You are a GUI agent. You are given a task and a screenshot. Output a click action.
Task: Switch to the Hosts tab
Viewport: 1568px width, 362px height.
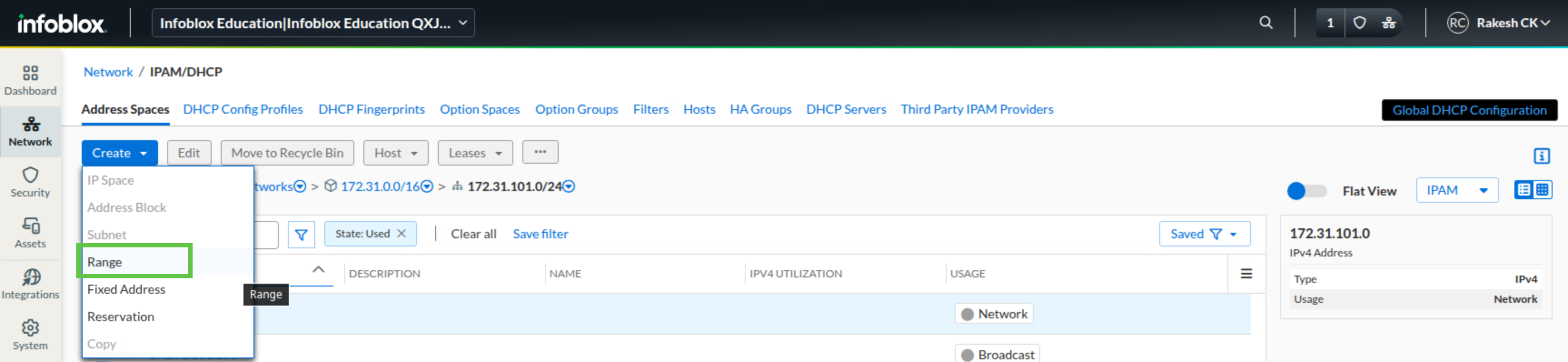[699, 110]
